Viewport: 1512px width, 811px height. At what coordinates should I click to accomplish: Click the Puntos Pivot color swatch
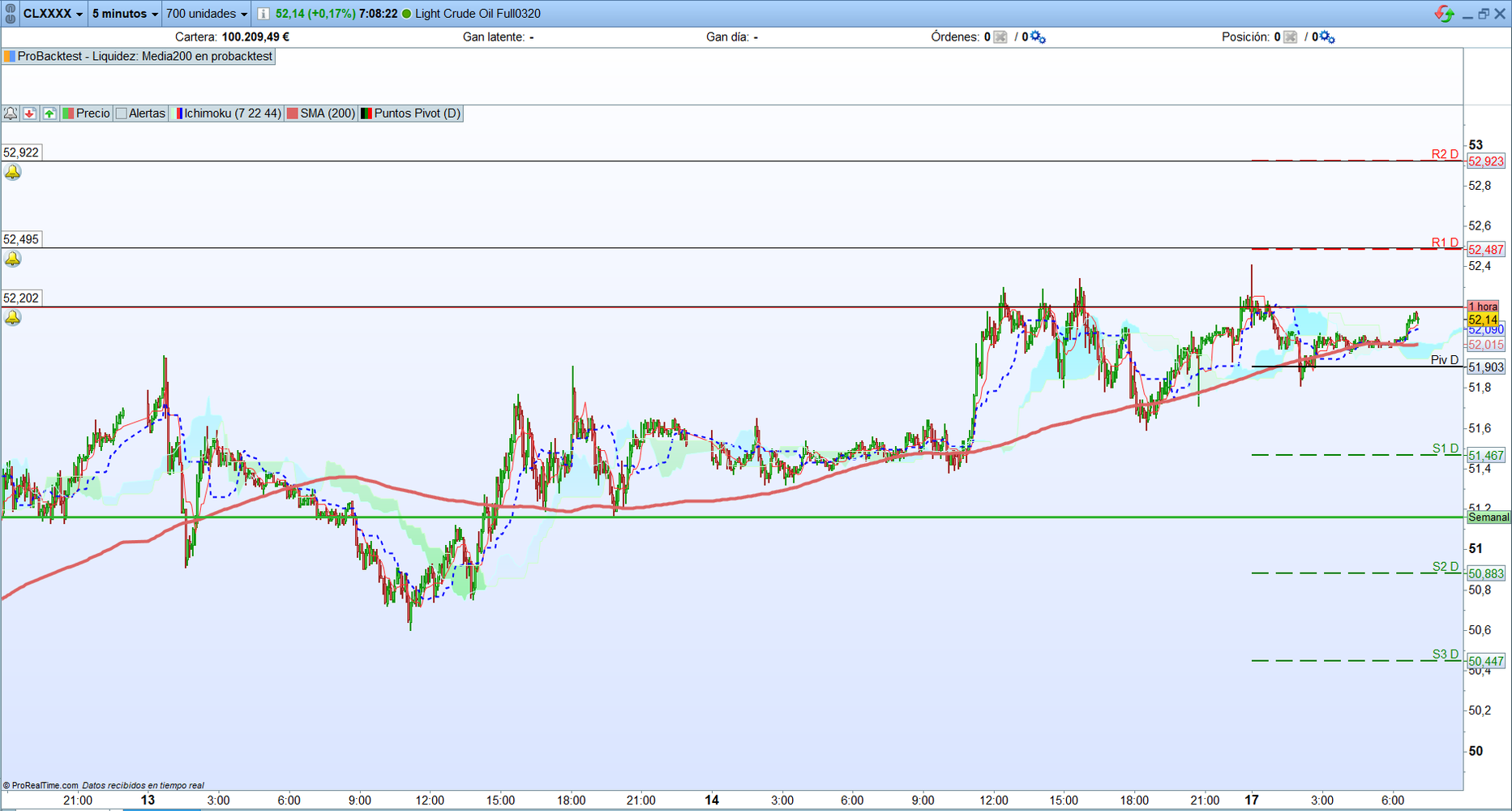point(366,114)
